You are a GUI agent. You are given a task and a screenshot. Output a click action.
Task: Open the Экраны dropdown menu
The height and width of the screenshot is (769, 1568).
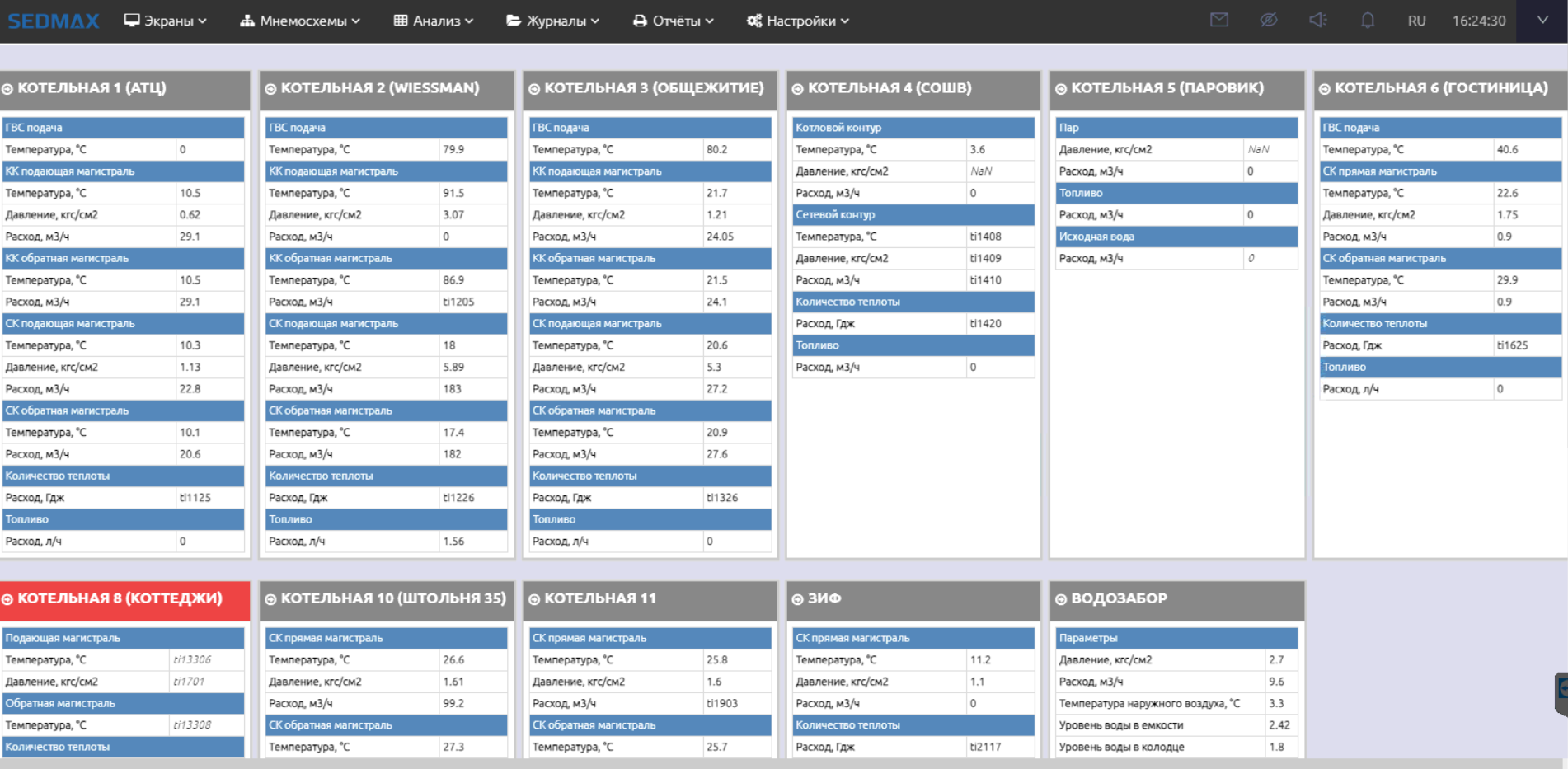pyautogui.click(x=165, y=21)
